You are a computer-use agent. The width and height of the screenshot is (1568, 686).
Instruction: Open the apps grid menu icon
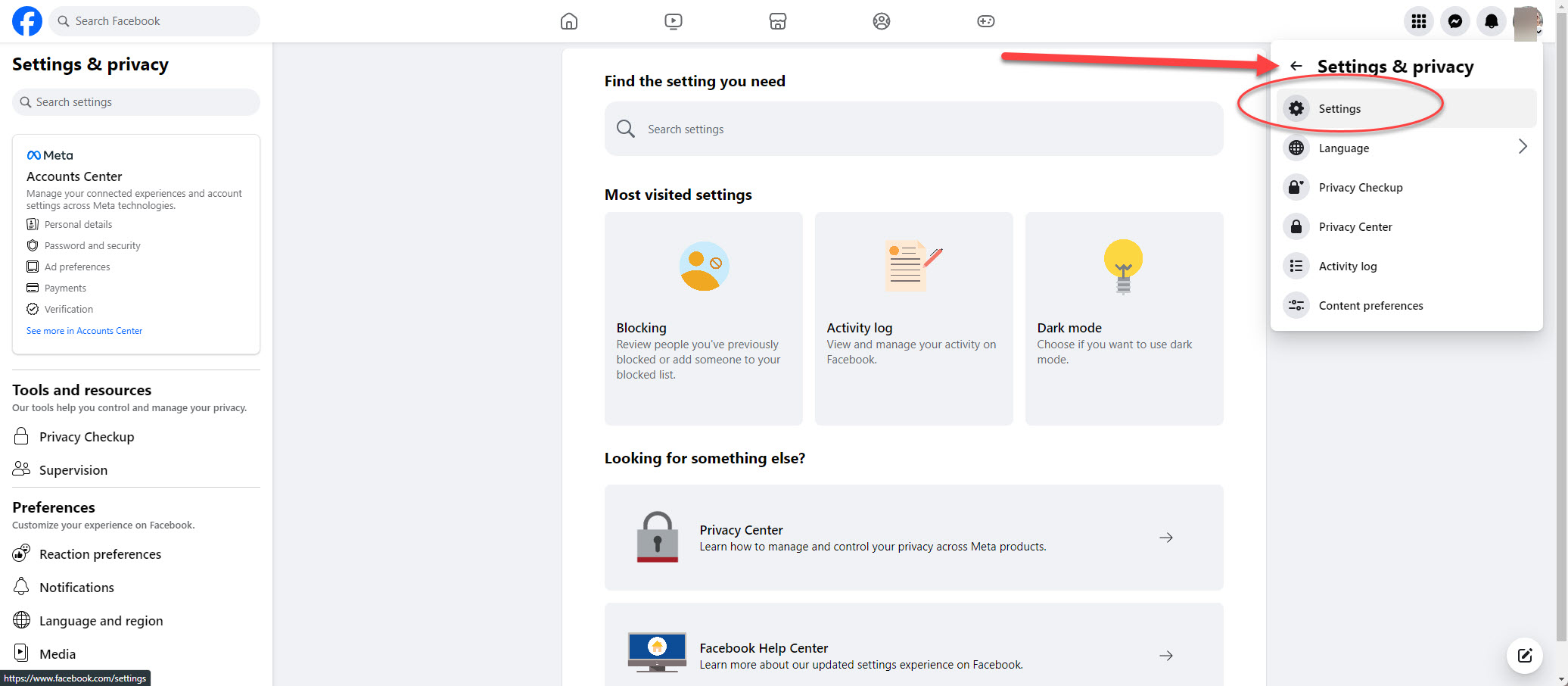pyautogui.click(x=1418, y=21)
